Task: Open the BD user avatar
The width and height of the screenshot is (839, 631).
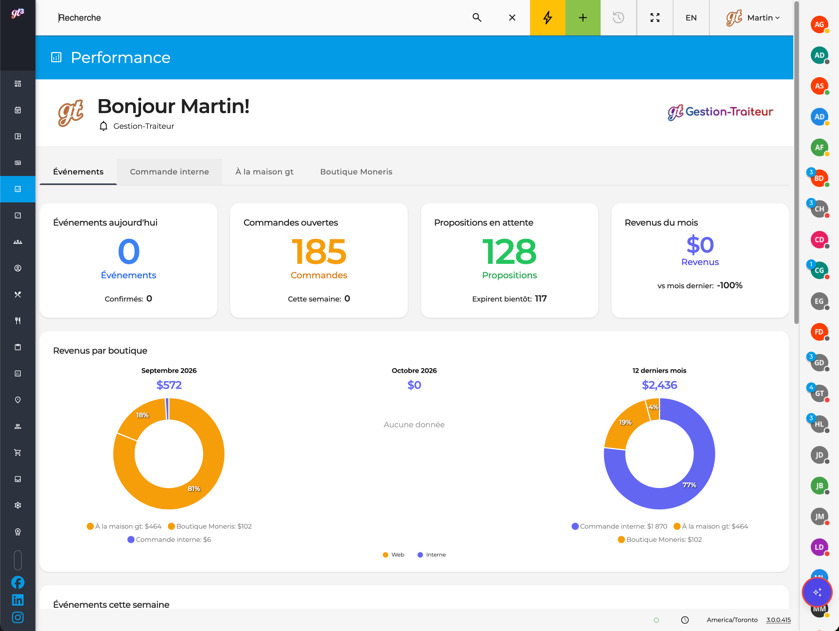Action: 819,178
